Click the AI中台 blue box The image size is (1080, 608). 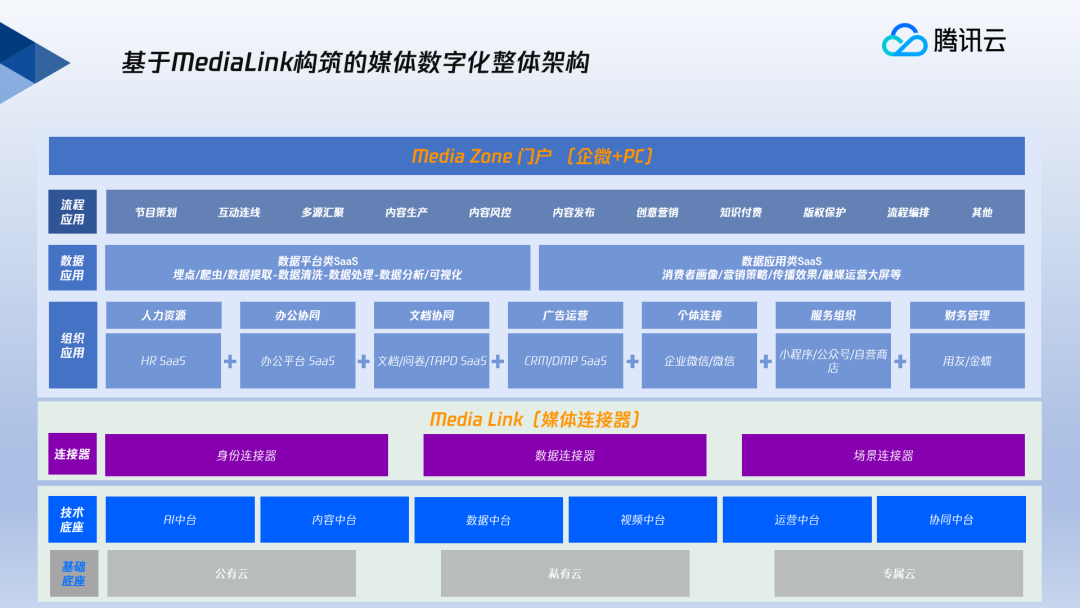pyautogui.click(x=180, y=519)
